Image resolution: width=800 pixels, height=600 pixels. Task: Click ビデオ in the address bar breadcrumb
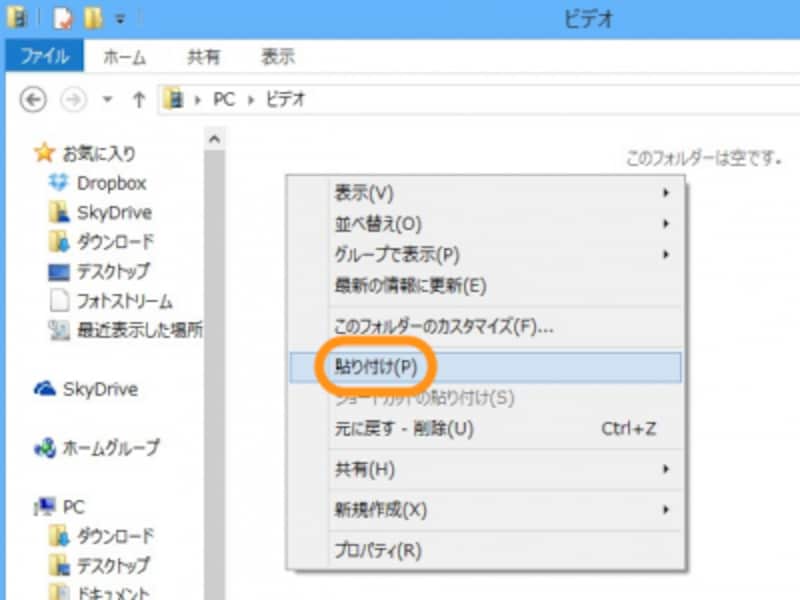tap(285, 100)
